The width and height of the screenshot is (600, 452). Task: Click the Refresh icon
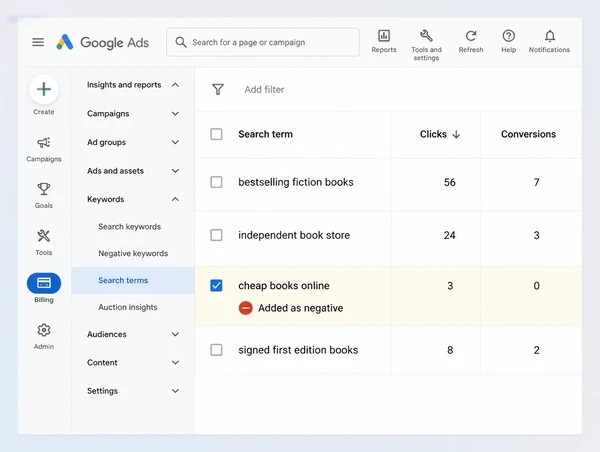point(471,36)
